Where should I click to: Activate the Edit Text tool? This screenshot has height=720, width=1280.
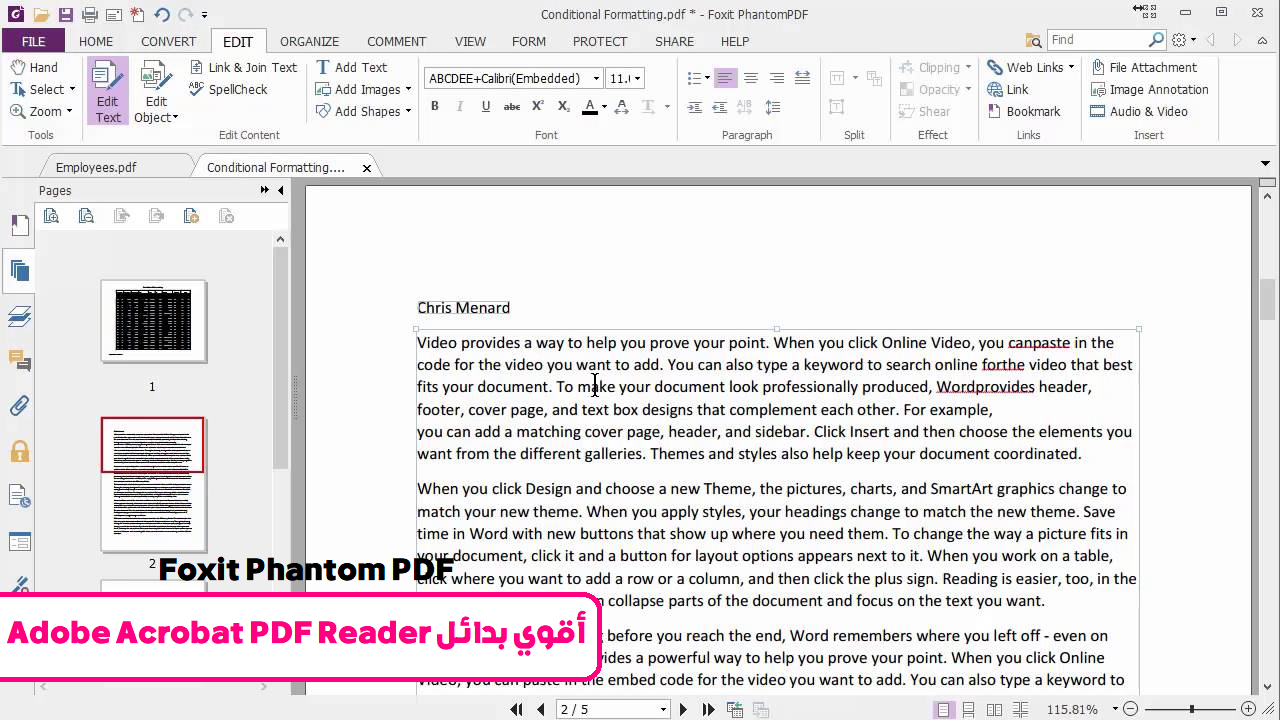click(108, 91)
